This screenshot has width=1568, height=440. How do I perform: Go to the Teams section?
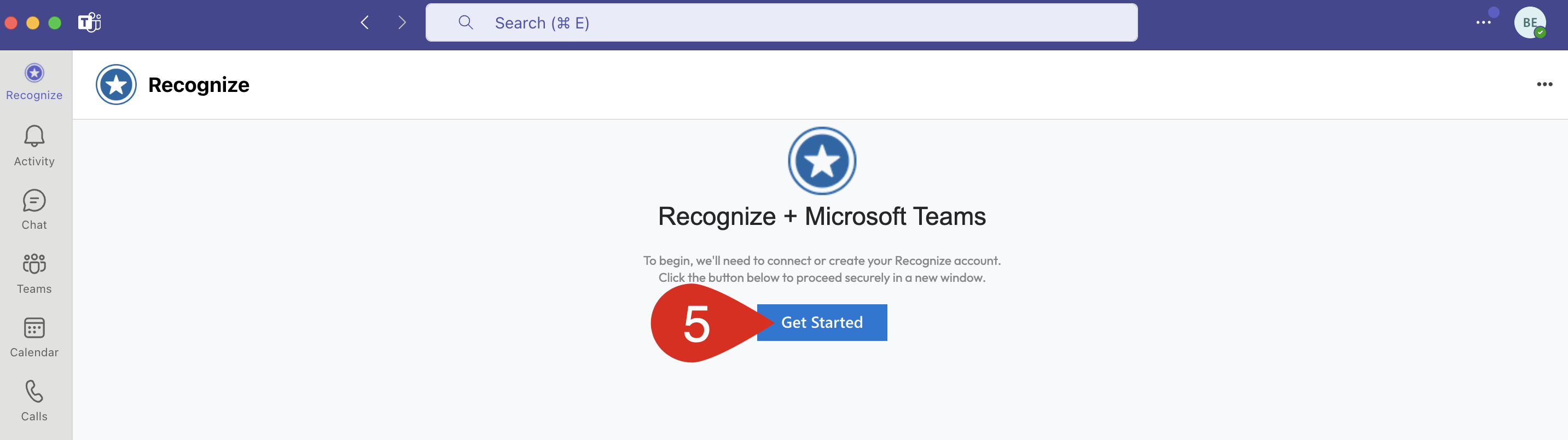click(x=34, y=273)
